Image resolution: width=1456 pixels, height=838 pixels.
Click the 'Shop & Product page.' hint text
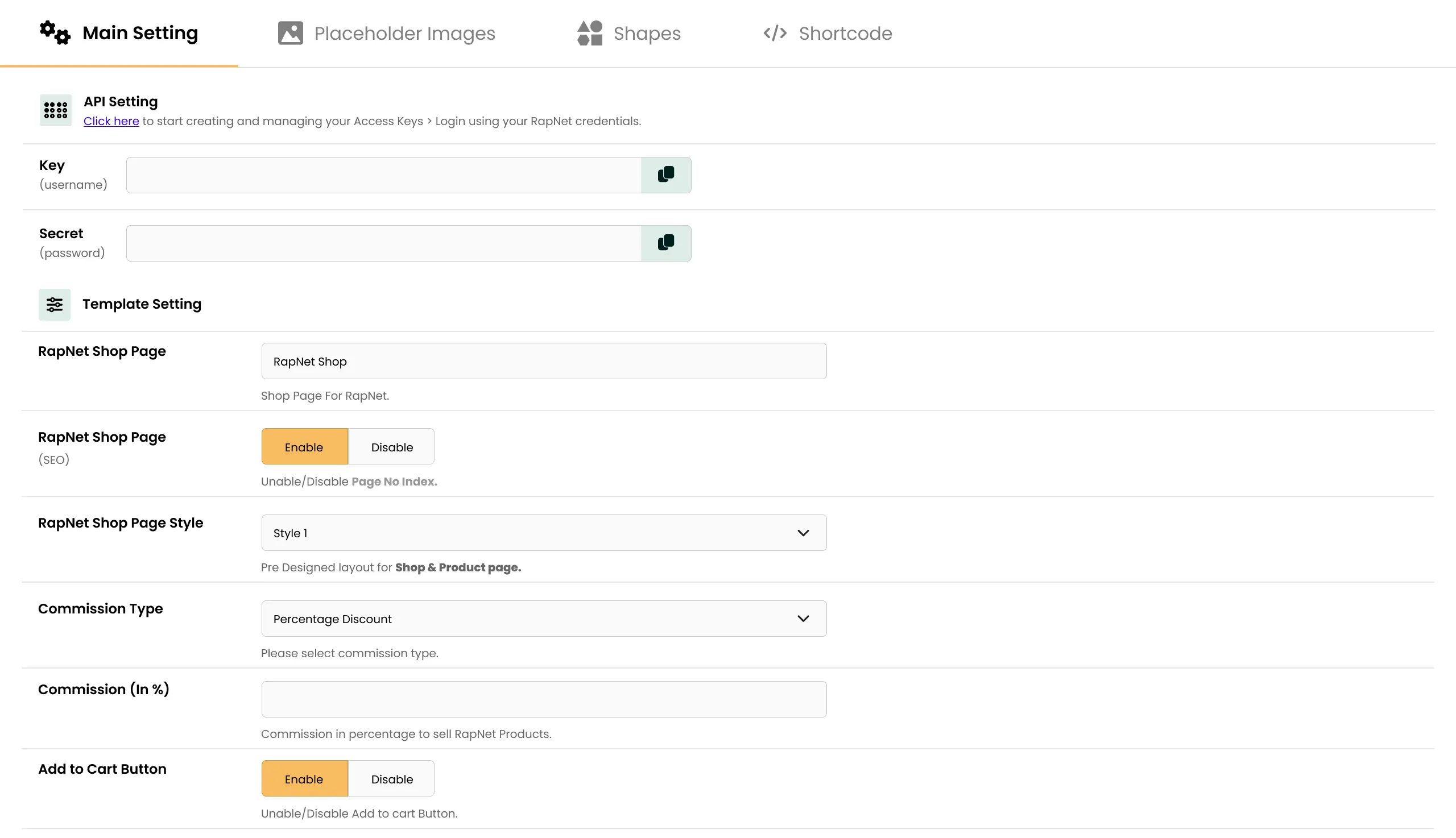tap(458, 567)
